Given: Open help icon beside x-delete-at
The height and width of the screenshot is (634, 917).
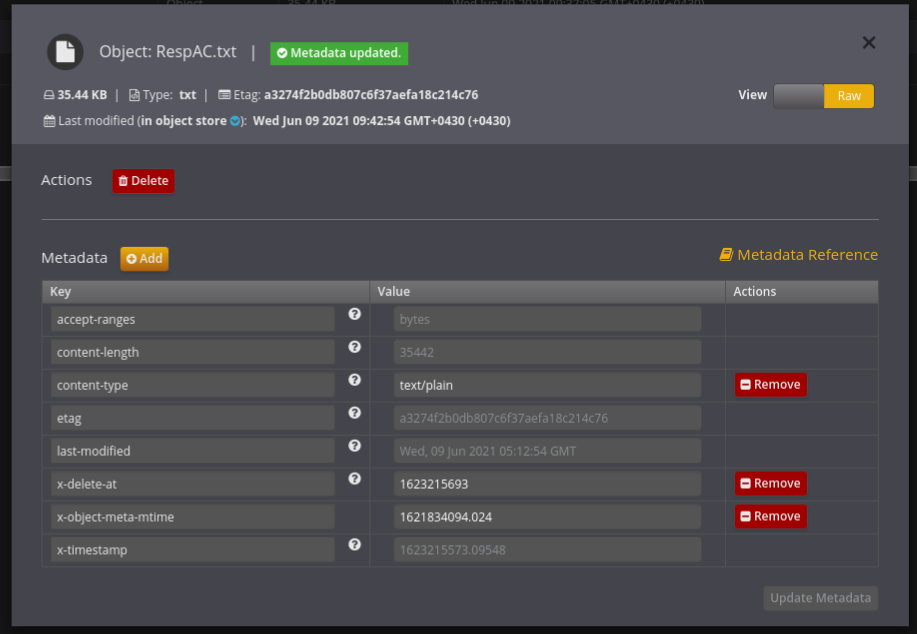Looking at the screenshot, I should tap(354, 479).
